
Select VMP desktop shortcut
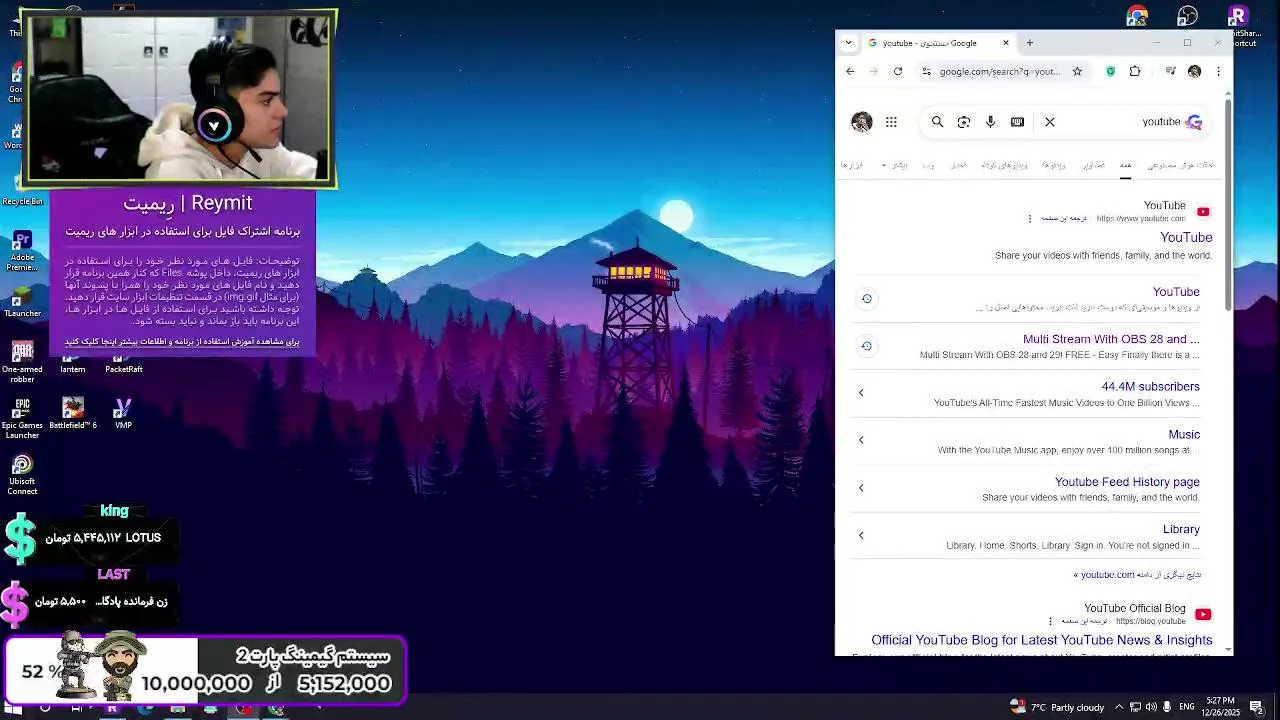point(123,413)
